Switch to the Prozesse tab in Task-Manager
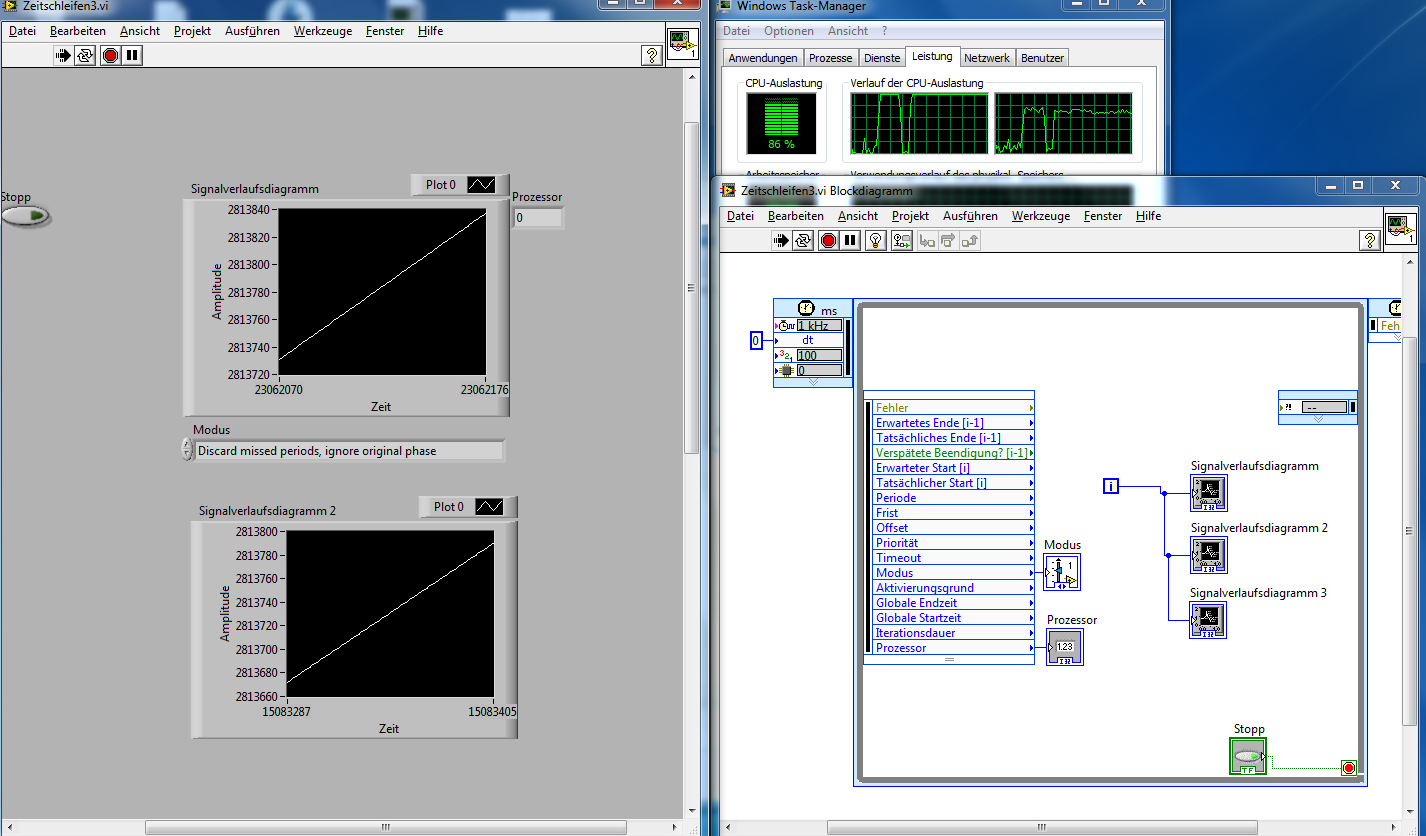 coord(830,58)
